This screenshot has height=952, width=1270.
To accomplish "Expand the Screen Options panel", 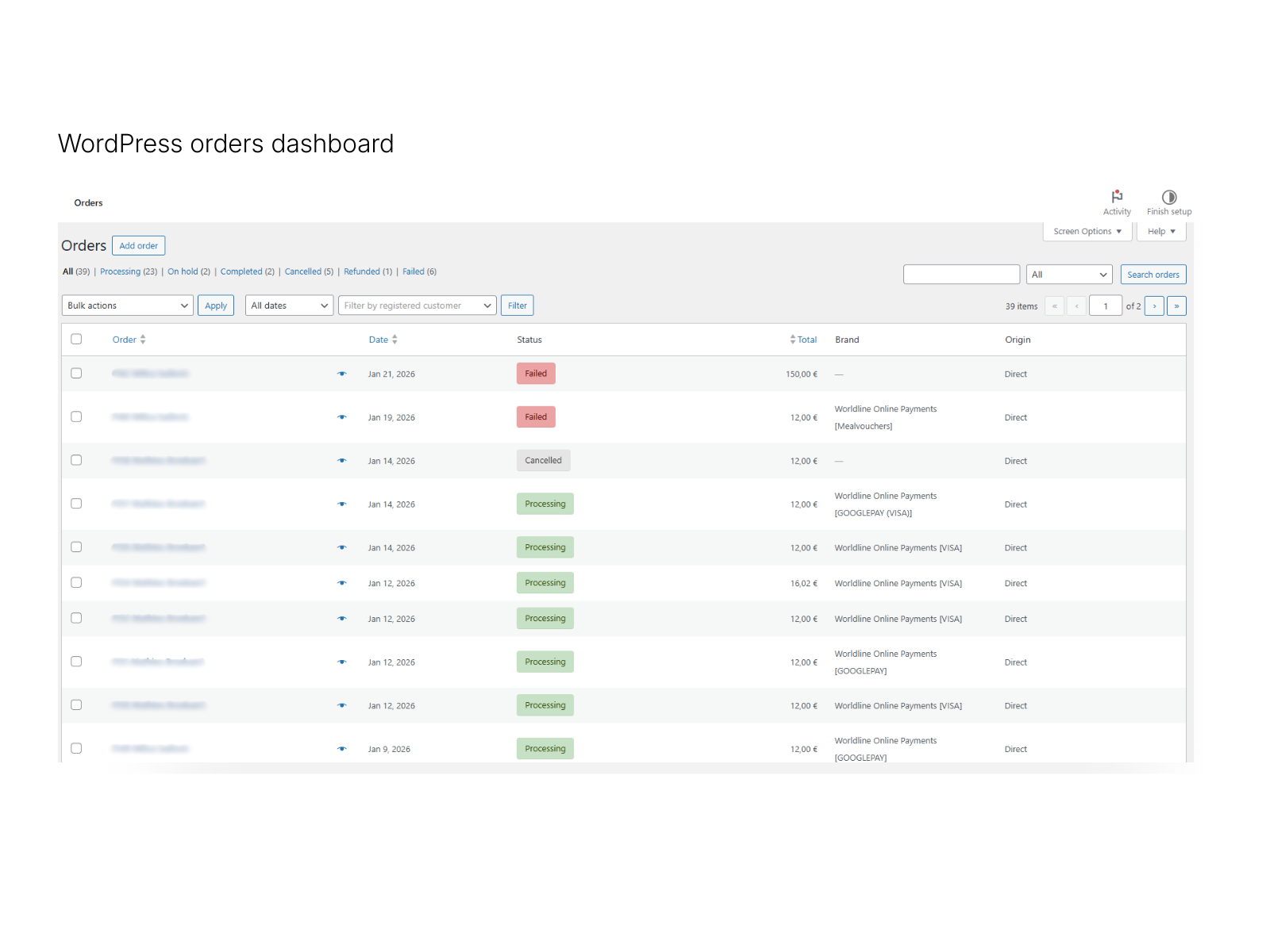I will pyautogui.click(x=1087, y=231).
